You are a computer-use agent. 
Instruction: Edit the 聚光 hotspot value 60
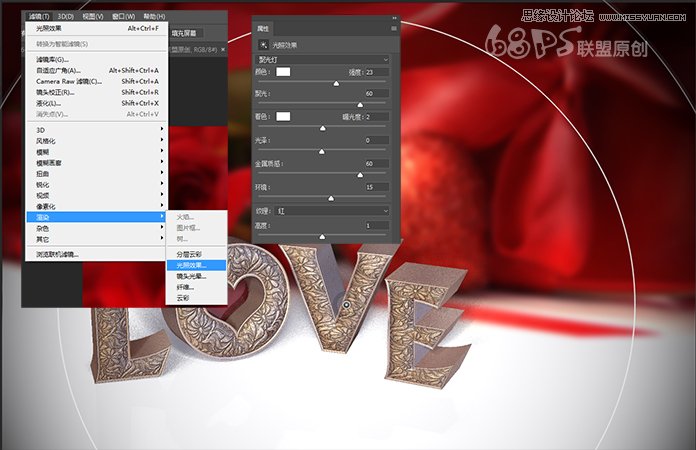pyautogui.click(x=377, y=93)
